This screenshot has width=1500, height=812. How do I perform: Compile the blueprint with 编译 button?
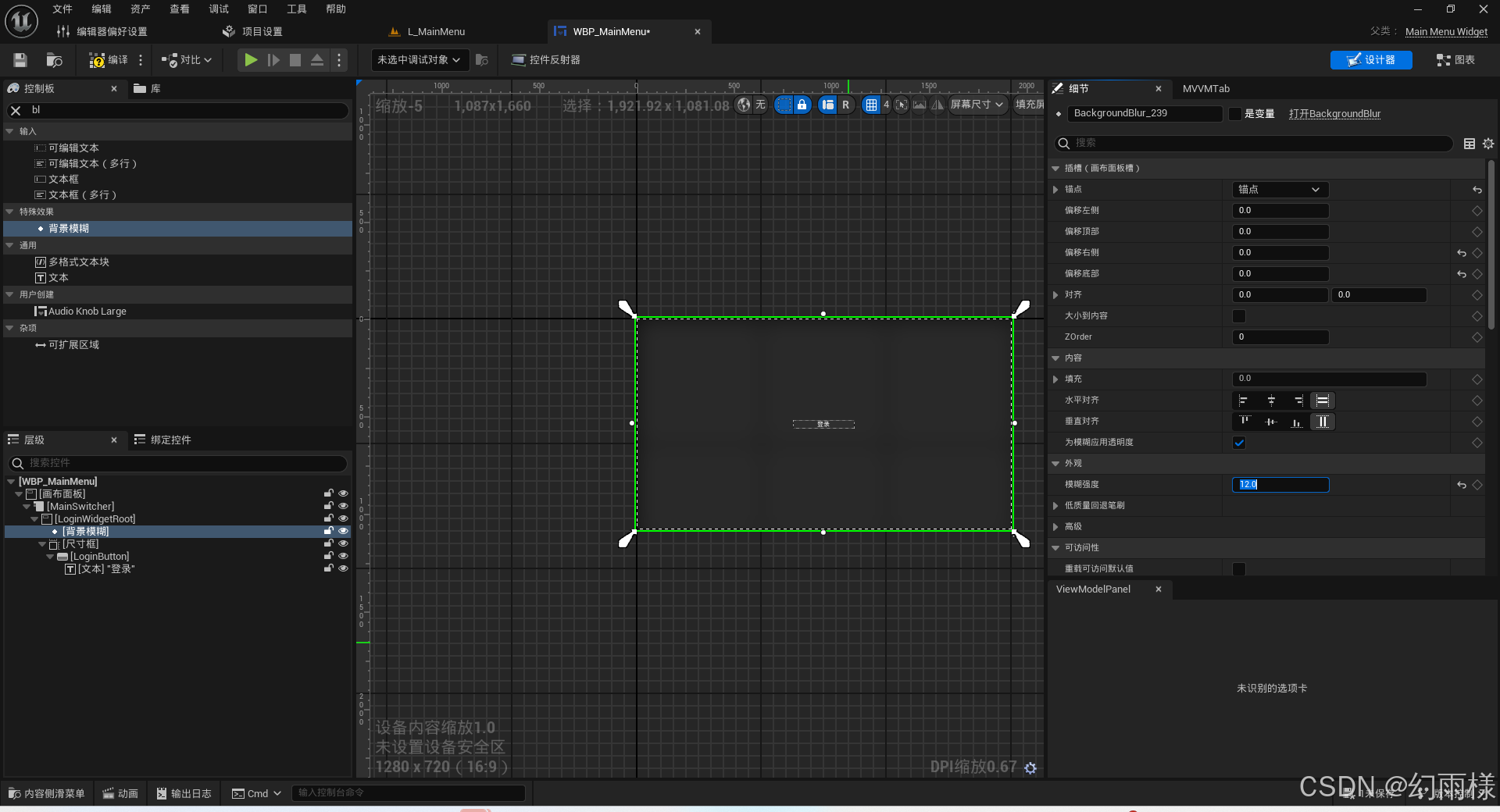tap(108, 60)
